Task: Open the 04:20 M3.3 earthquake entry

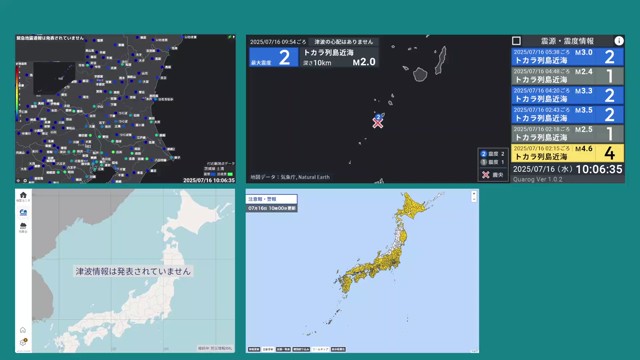Action: (x=567, y=95)
